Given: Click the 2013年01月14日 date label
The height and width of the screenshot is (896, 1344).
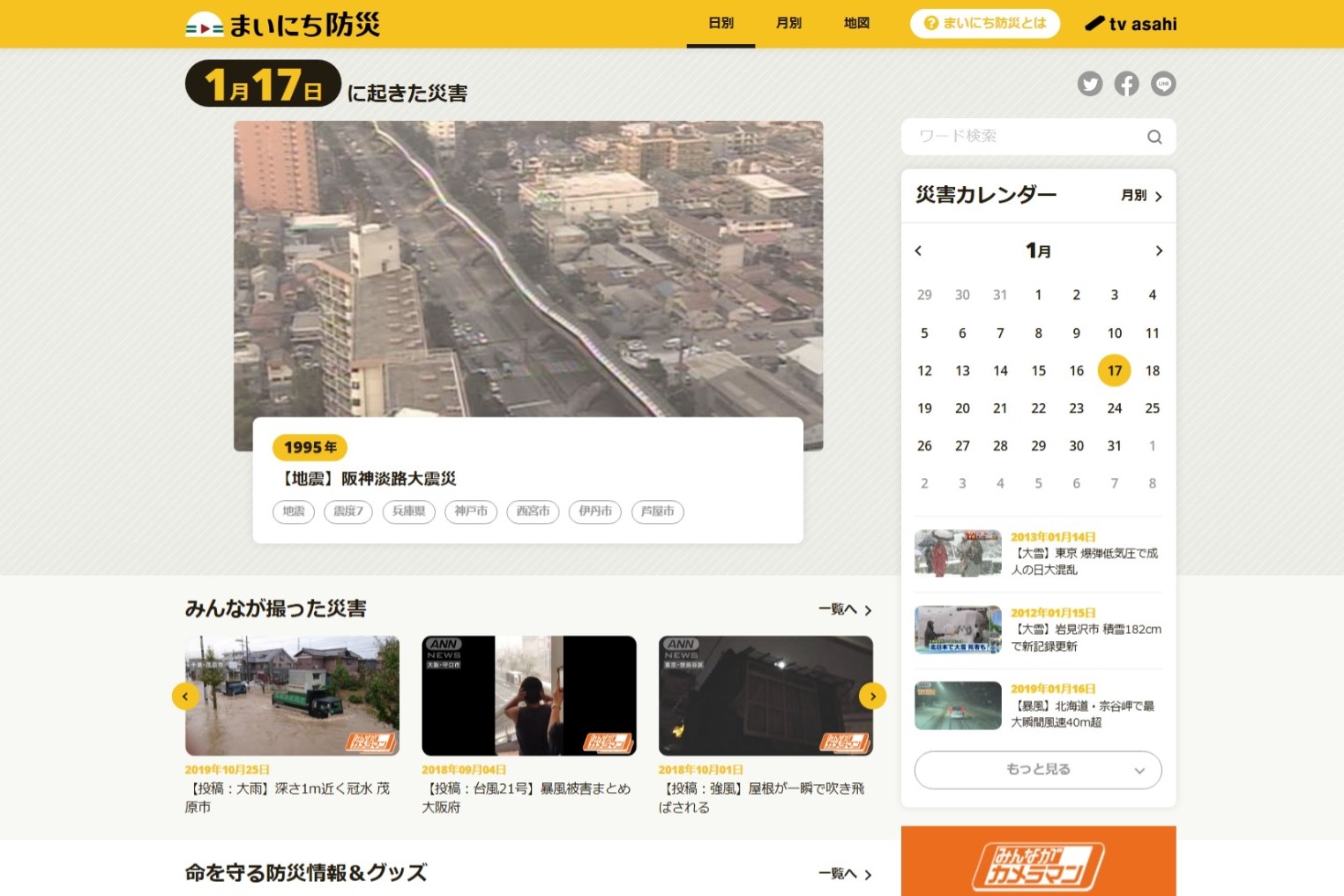Looking at the screenshot, I should (x=1053, y=536).
